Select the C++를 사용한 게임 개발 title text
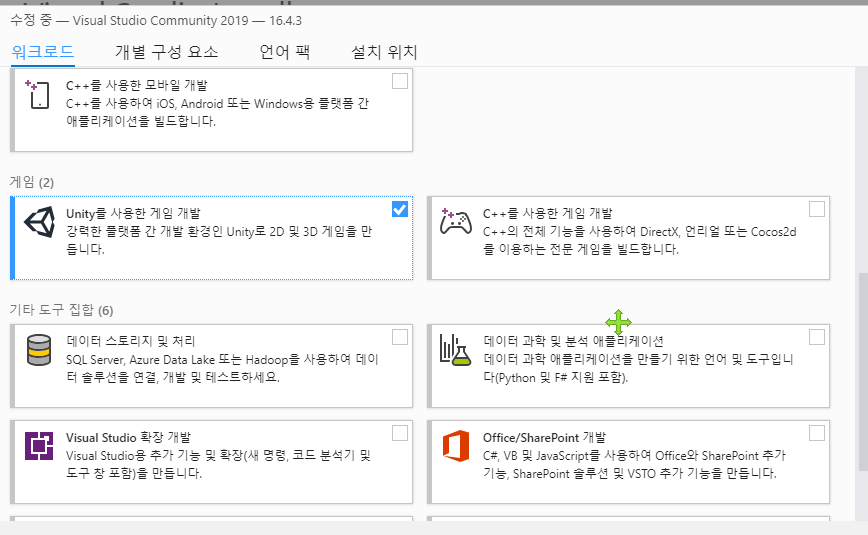 pyautogui.click(x=547, y=213)
